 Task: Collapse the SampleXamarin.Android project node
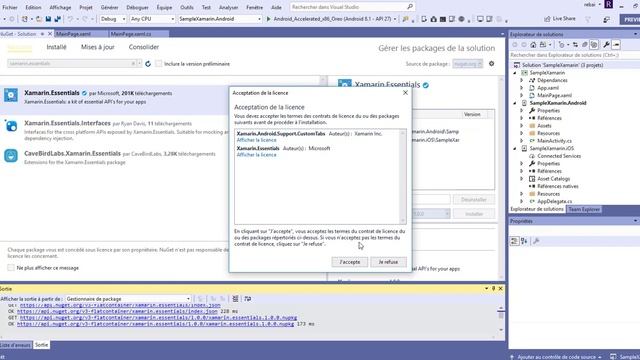click(x=515, y=103)
